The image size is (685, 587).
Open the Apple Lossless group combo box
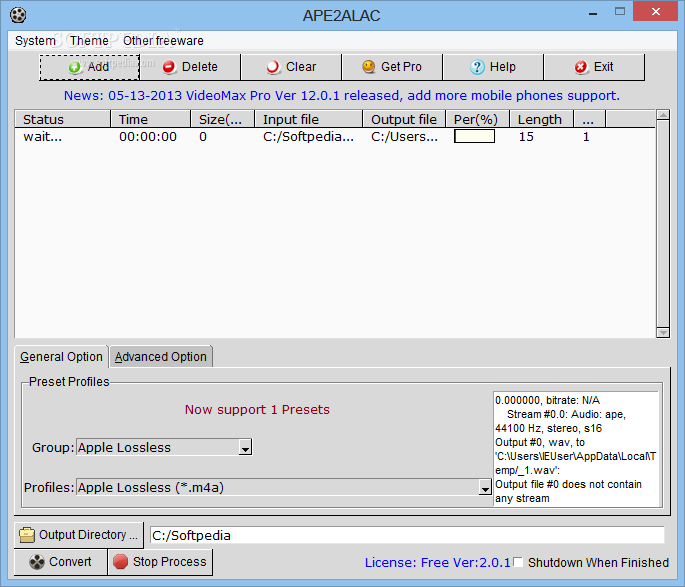(x=164, y=448)
